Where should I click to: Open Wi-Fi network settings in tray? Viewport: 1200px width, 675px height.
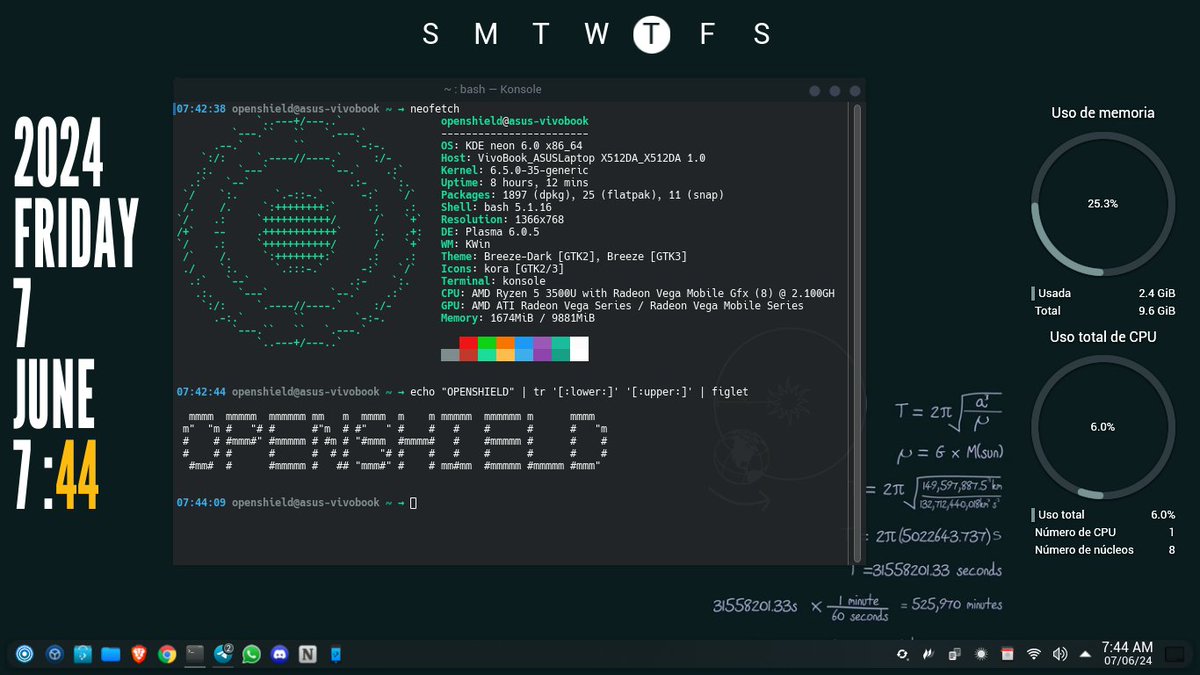click(x=1034, y=655)
